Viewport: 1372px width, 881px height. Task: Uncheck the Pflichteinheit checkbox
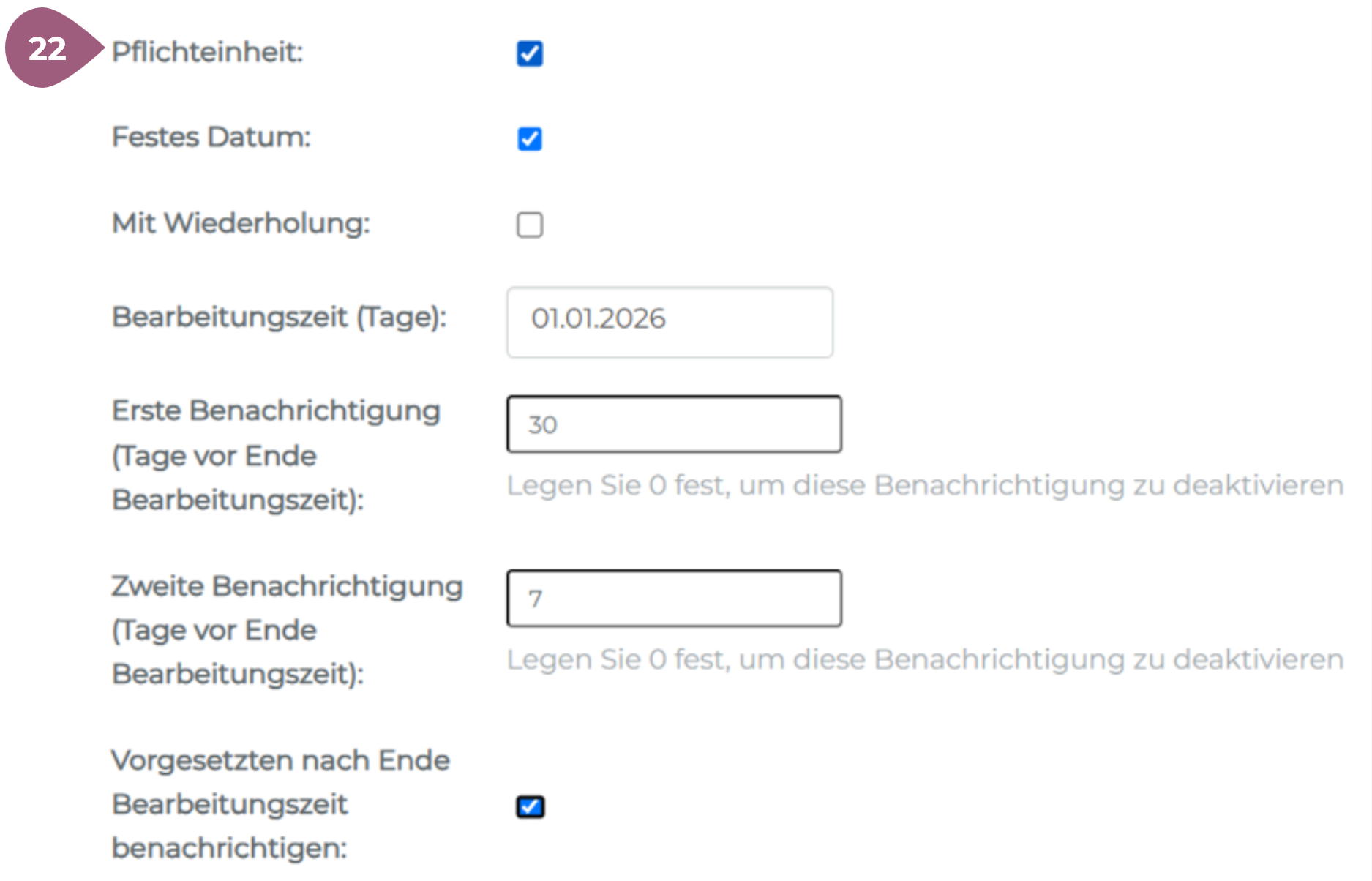point(530,53)
